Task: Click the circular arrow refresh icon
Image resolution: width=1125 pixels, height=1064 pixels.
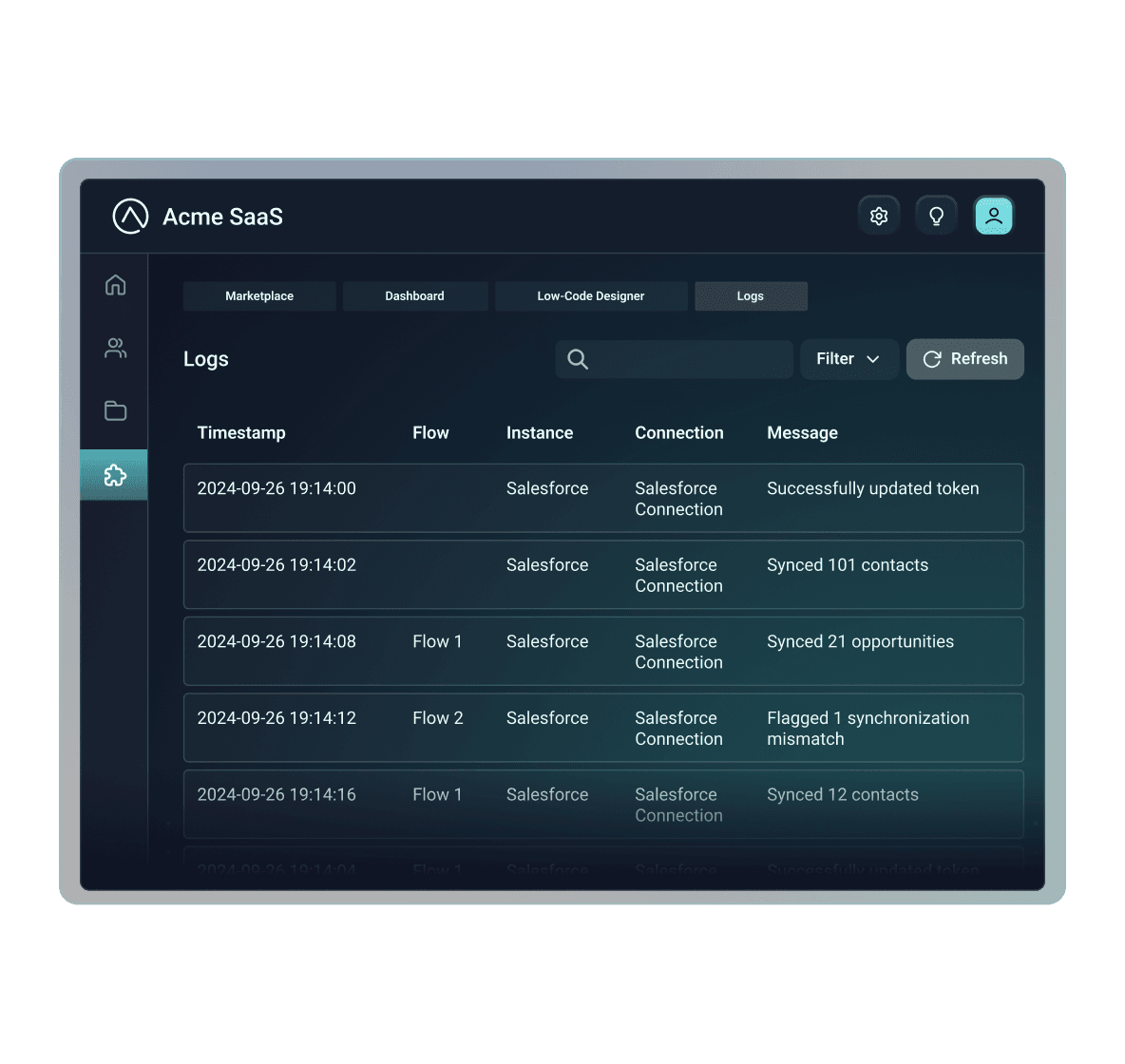Action: tap(932, 359)
